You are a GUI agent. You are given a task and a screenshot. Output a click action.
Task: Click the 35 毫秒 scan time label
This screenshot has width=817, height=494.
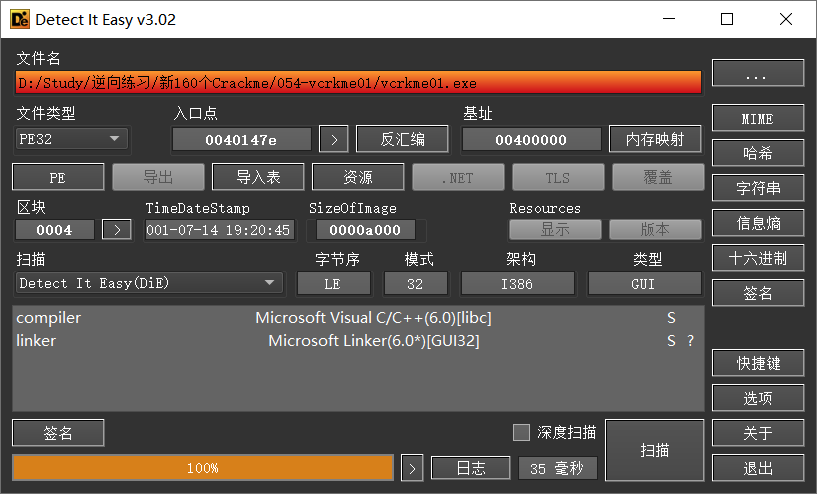click(x=557, y=468)
